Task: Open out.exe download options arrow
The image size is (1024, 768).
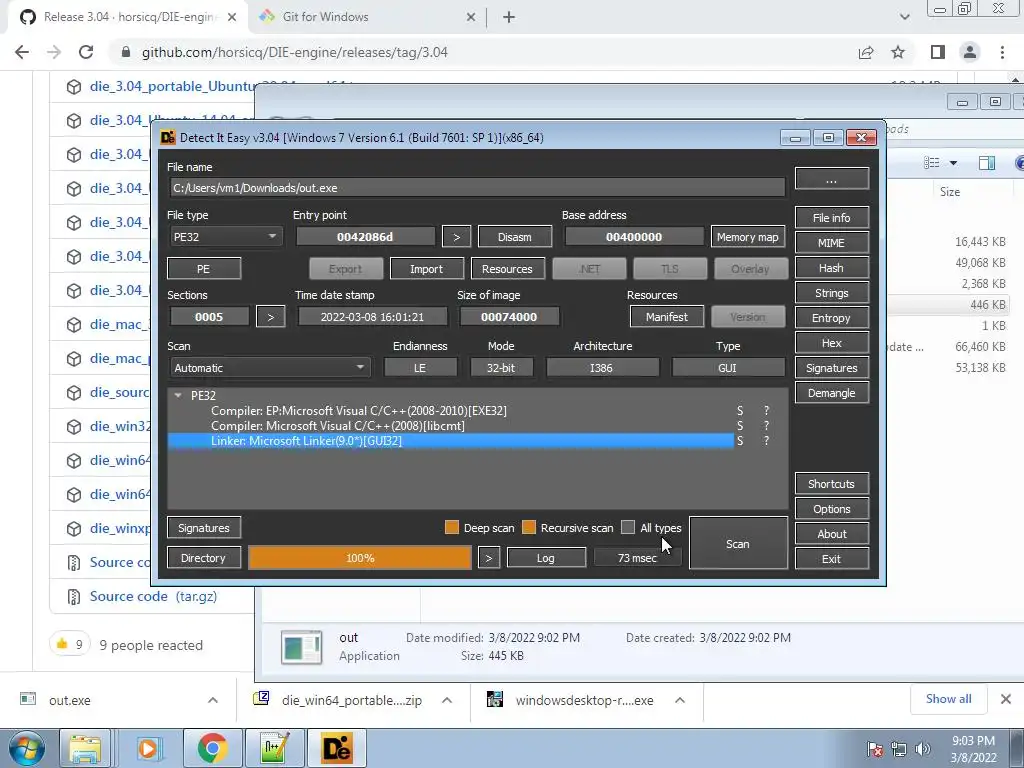Action: click(213, 700)
